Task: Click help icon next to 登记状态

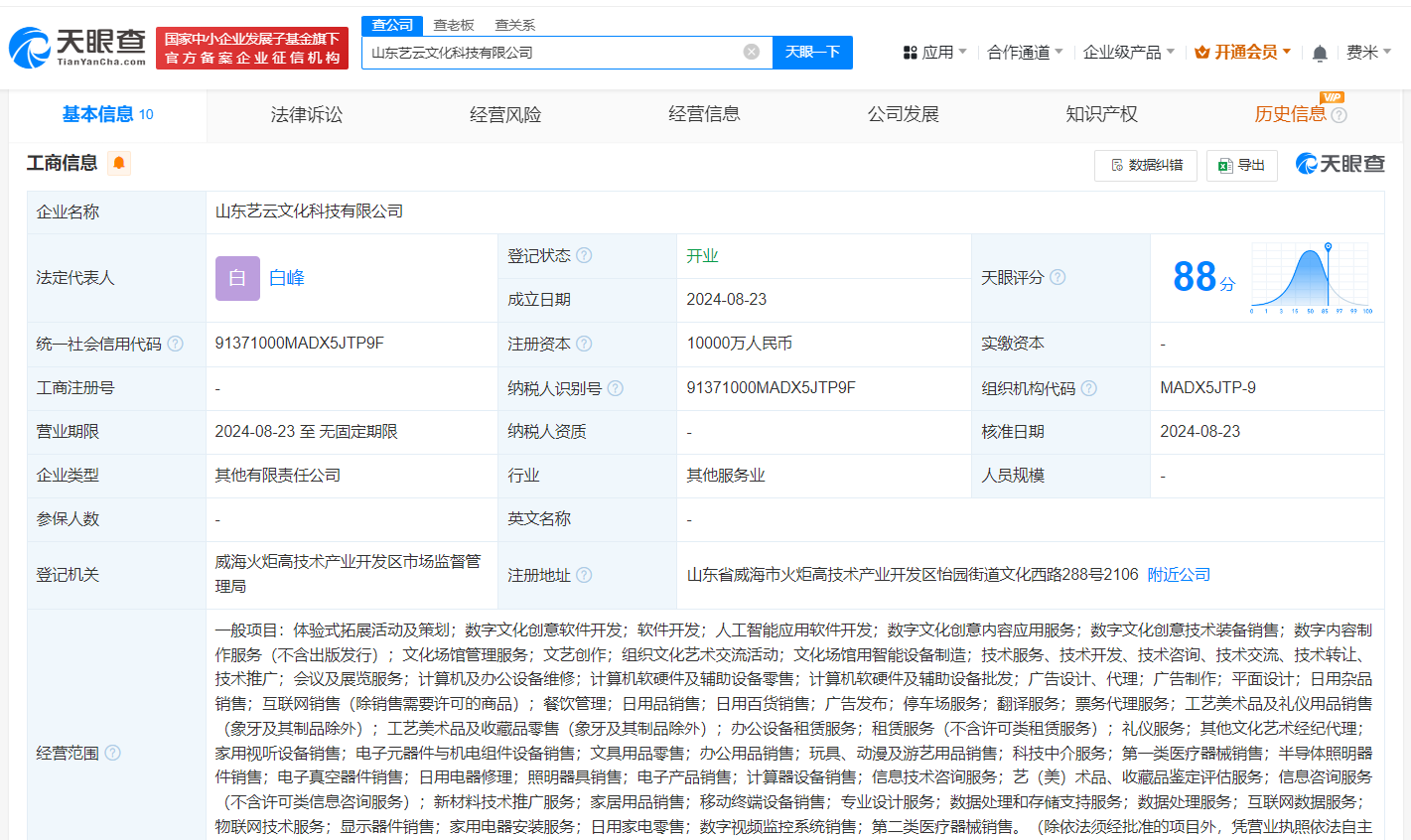Action: pyautogui.click(x=584, y=255)
